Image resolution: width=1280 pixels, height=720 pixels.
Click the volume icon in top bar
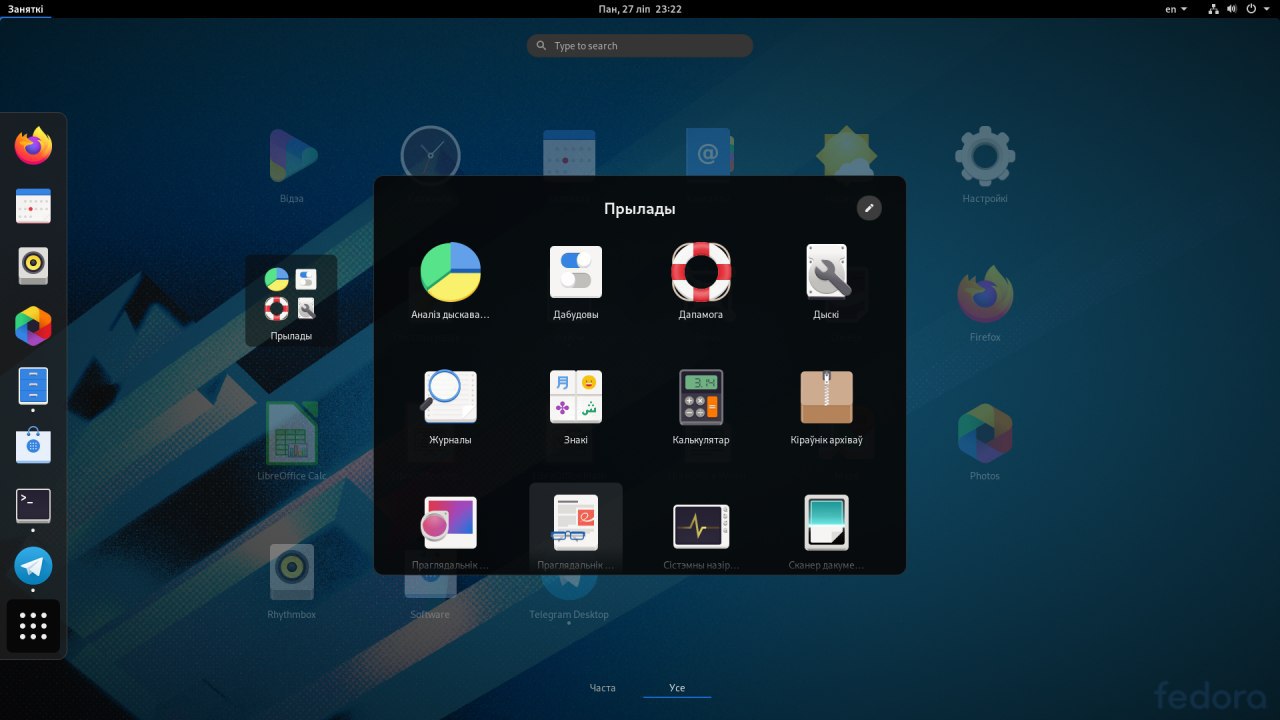point(1232,9)
